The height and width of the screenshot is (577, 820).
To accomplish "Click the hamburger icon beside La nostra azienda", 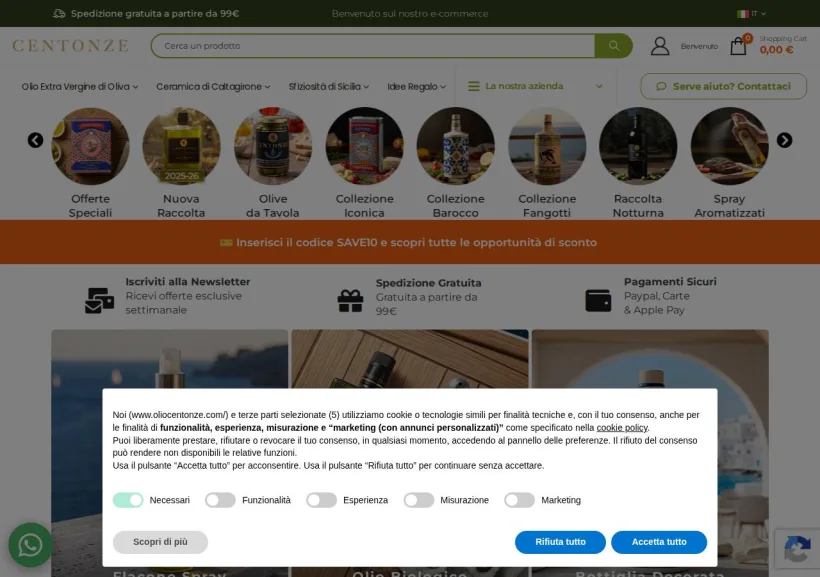I will (x=474, y=86).
